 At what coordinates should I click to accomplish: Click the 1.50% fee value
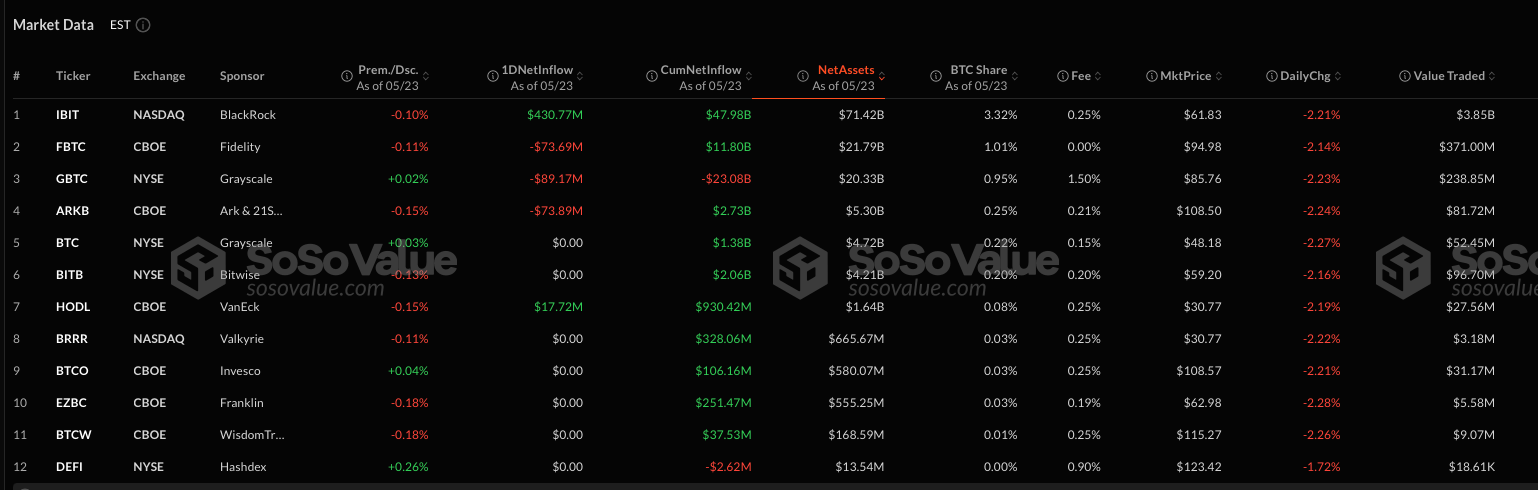point(1084,179)
